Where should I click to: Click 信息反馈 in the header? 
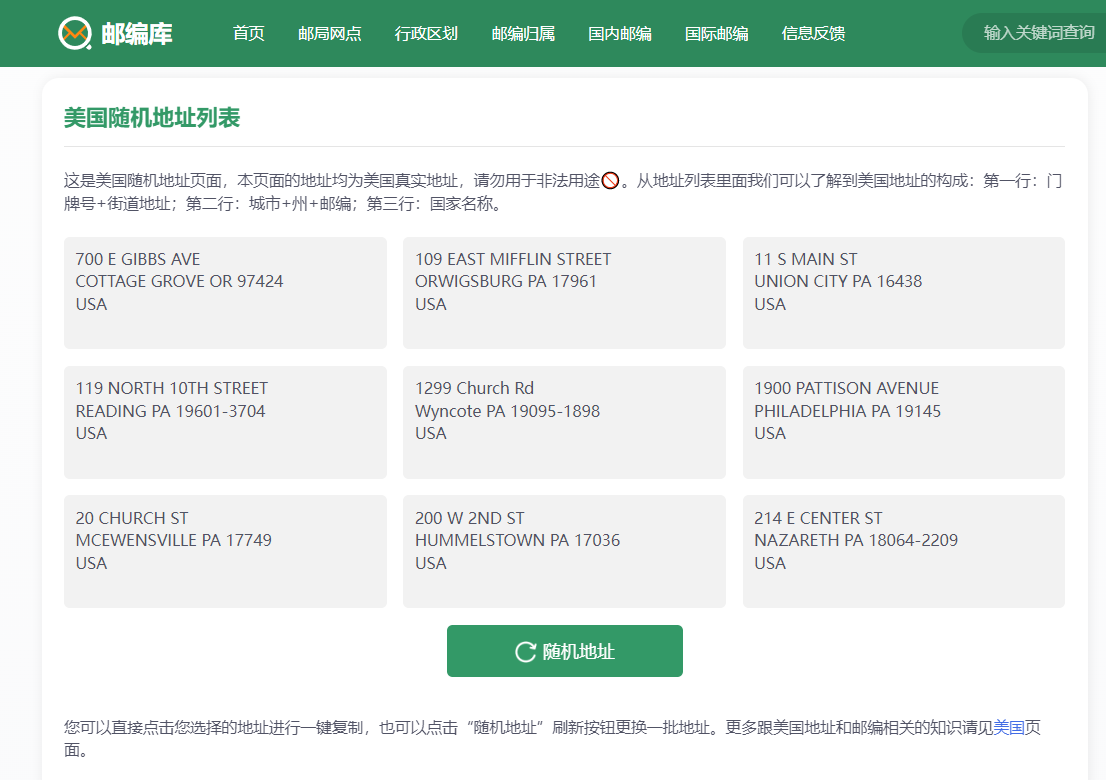pyautogui.click(x=813, y=33)
